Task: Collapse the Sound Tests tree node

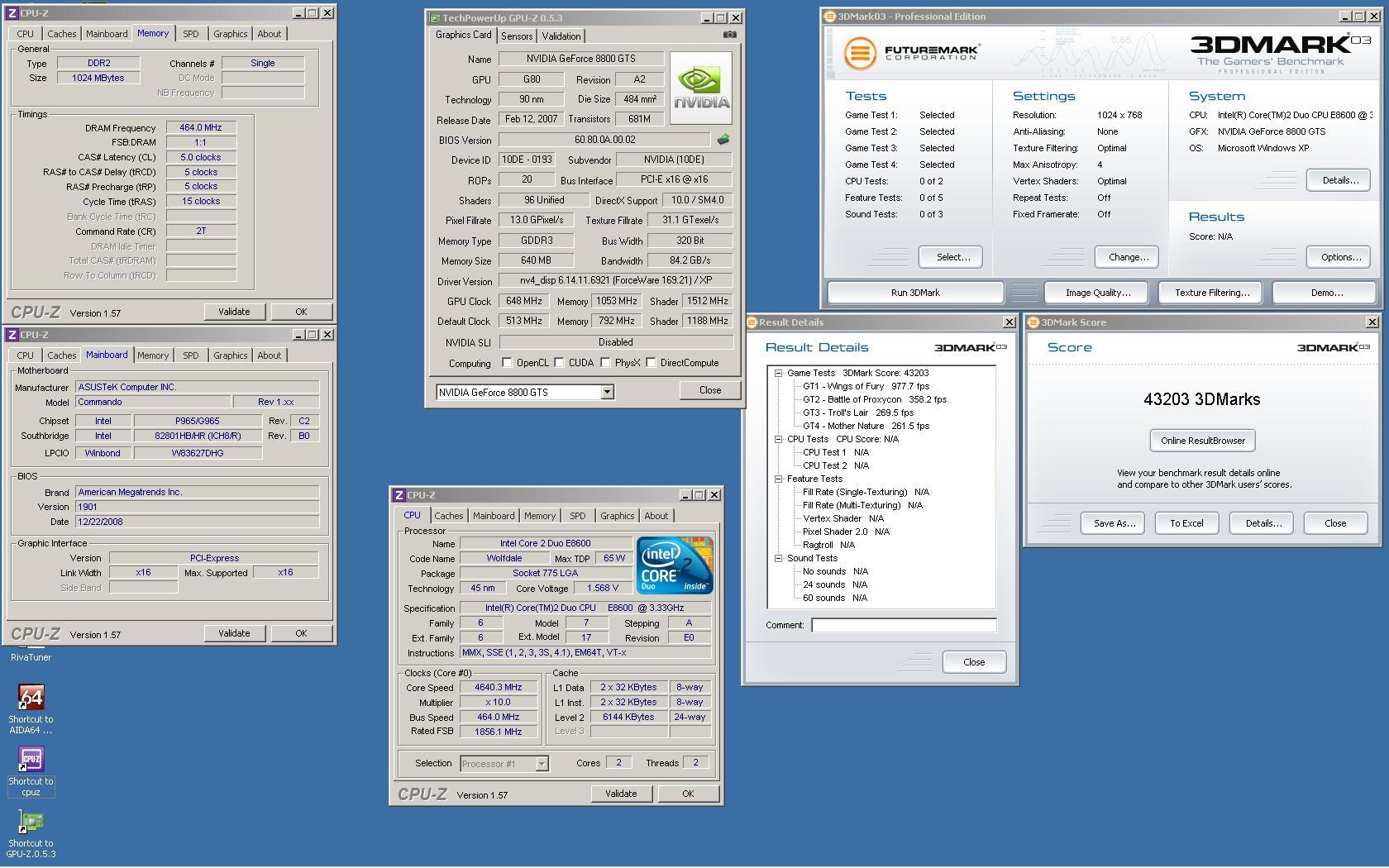Action: pyautogui.click(x=778, y=558)
